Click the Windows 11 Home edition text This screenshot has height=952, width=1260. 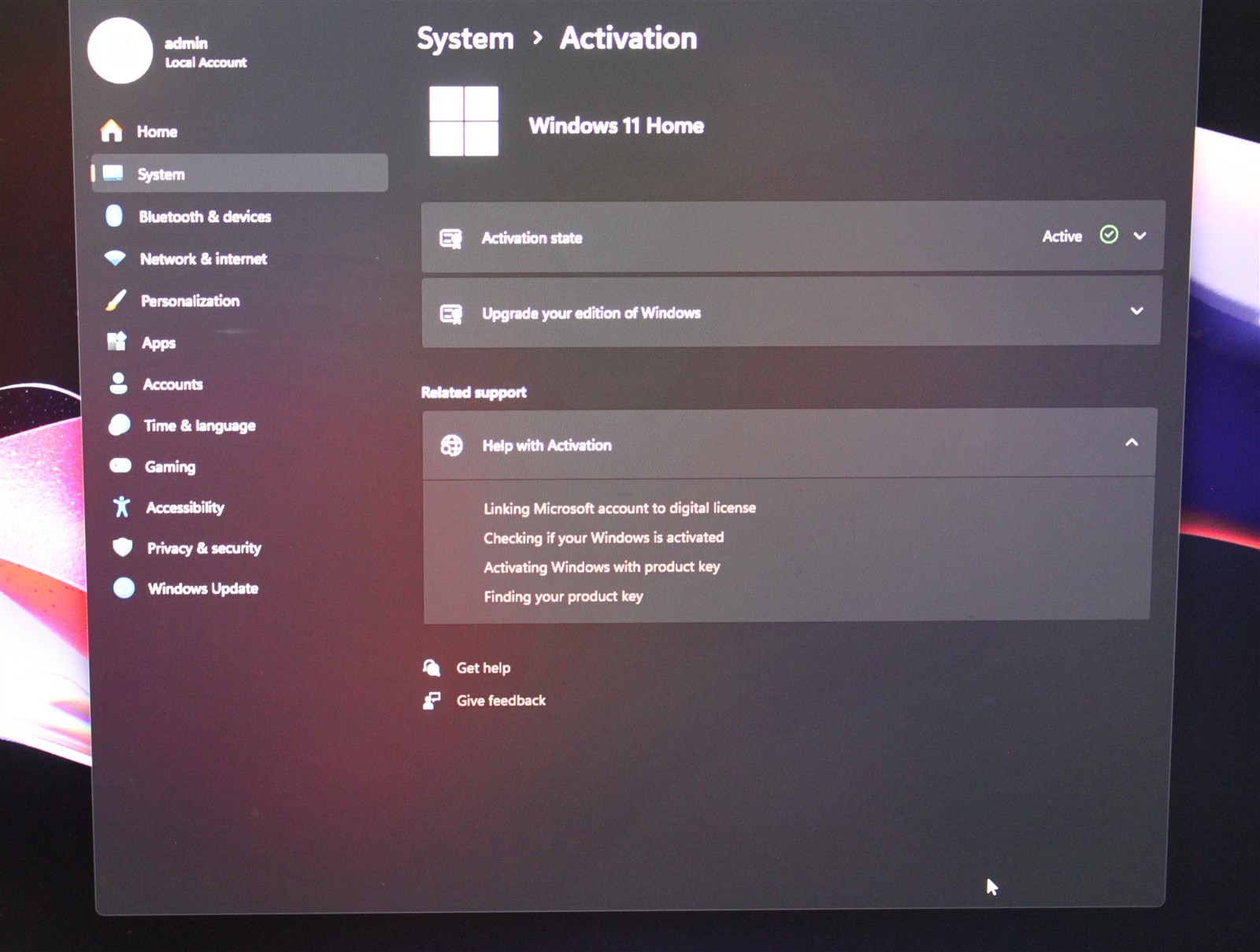click(x=617, y=125)
